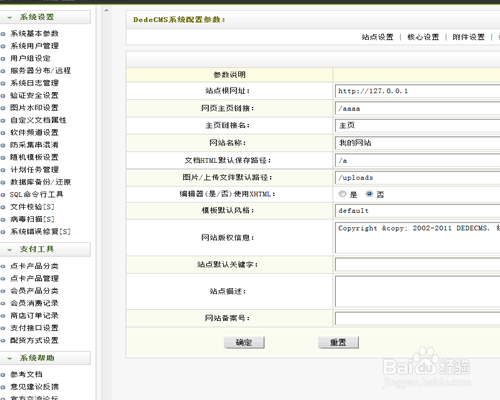Click the scroll up arrow of sidebar
This screenshot has height=400, width=500.
click(106, 10)
